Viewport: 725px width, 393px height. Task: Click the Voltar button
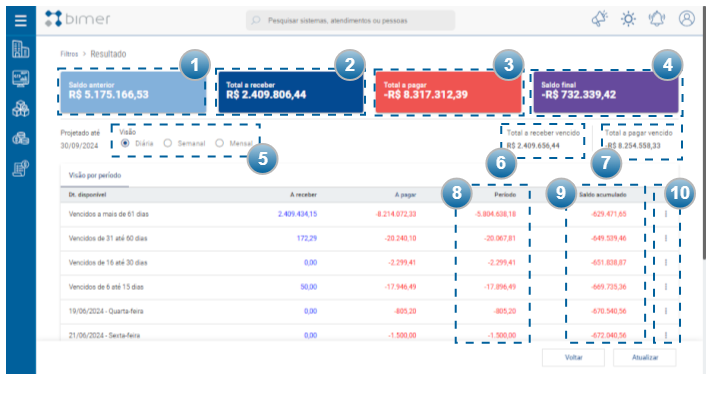573,357
